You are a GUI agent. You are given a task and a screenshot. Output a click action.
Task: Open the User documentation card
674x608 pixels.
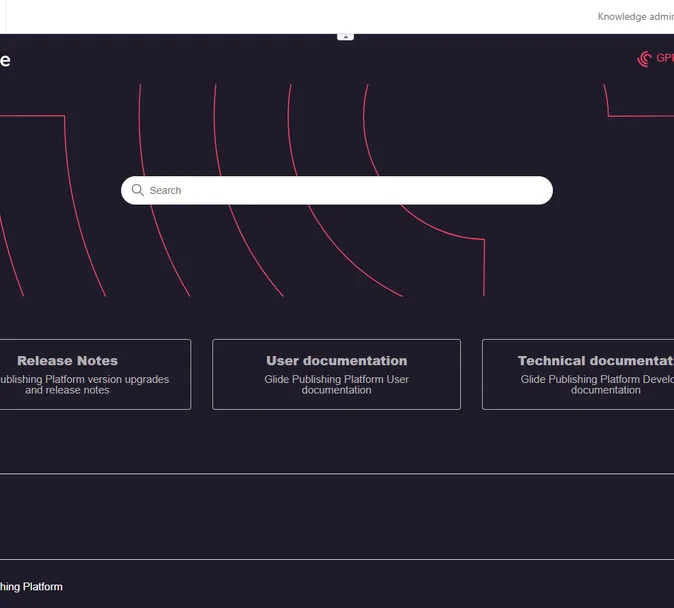coord(337,375)
